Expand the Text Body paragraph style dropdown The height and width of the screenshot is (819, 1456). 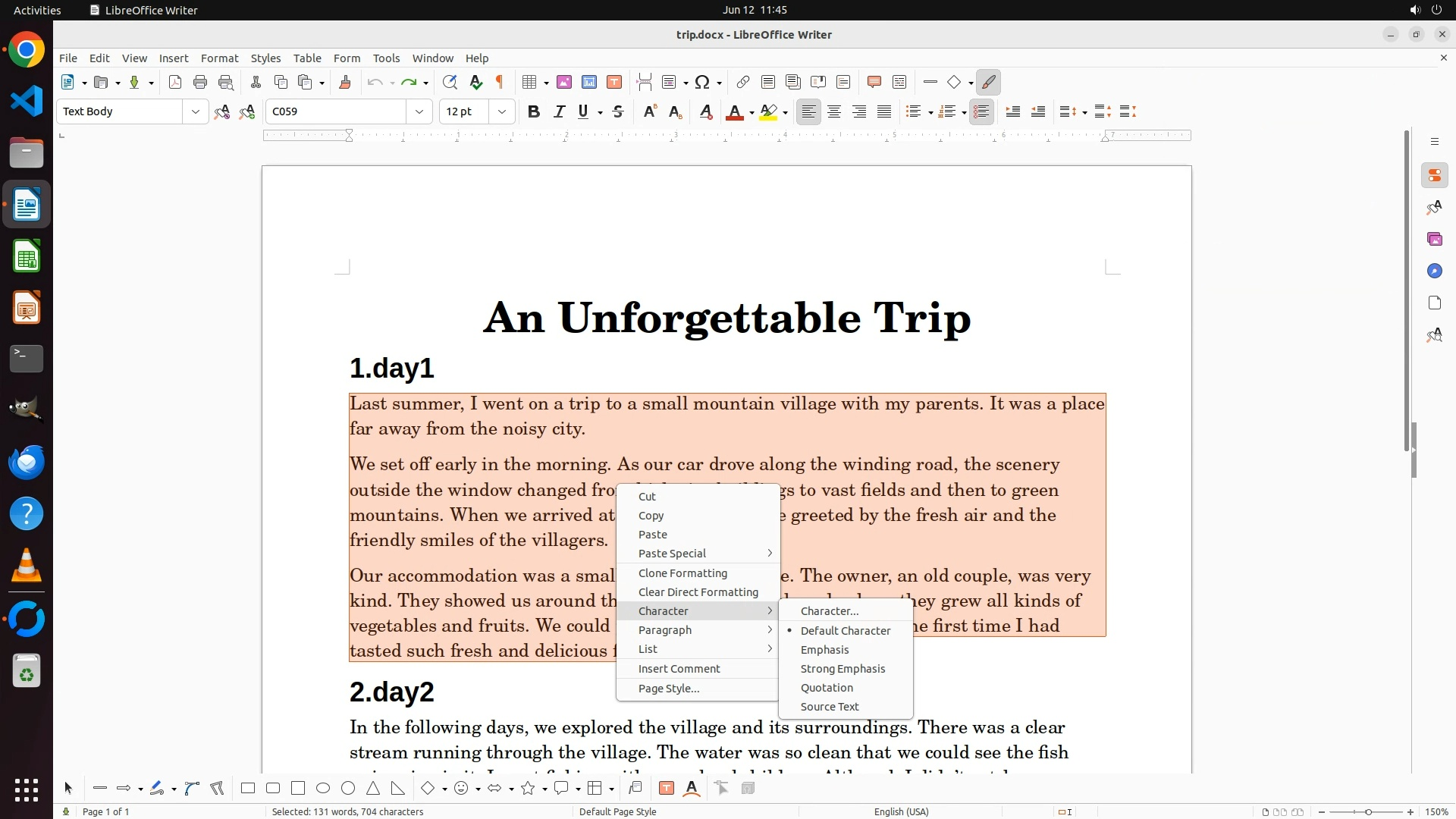(x=196, y=111)
